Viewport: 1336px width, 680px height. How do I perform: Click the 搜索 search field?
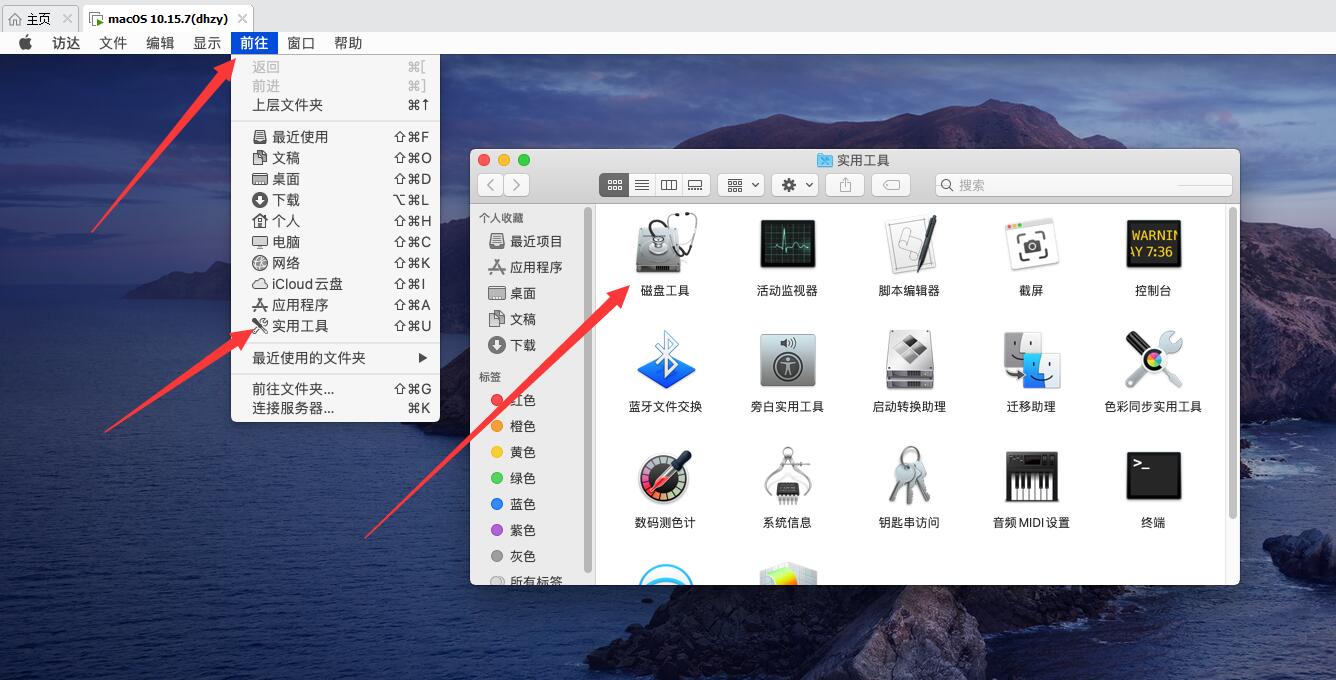tap(1060, 185)
